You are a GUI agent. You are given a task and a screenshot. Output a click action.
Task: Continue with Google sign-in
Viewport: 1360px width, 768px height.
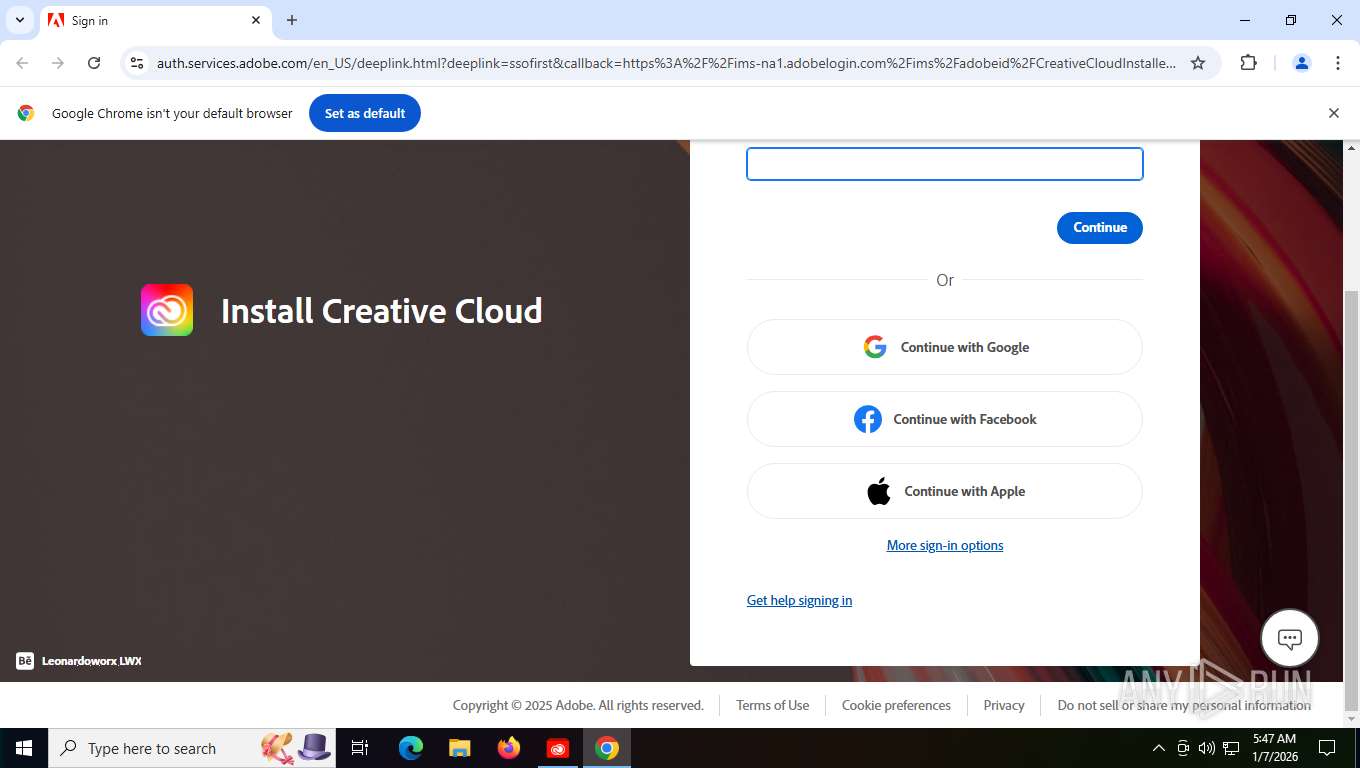point(945,347)
